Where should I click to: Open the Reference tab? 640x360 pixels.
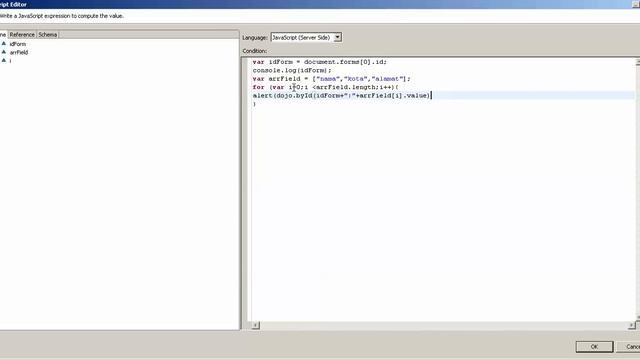tap(22, 35)
